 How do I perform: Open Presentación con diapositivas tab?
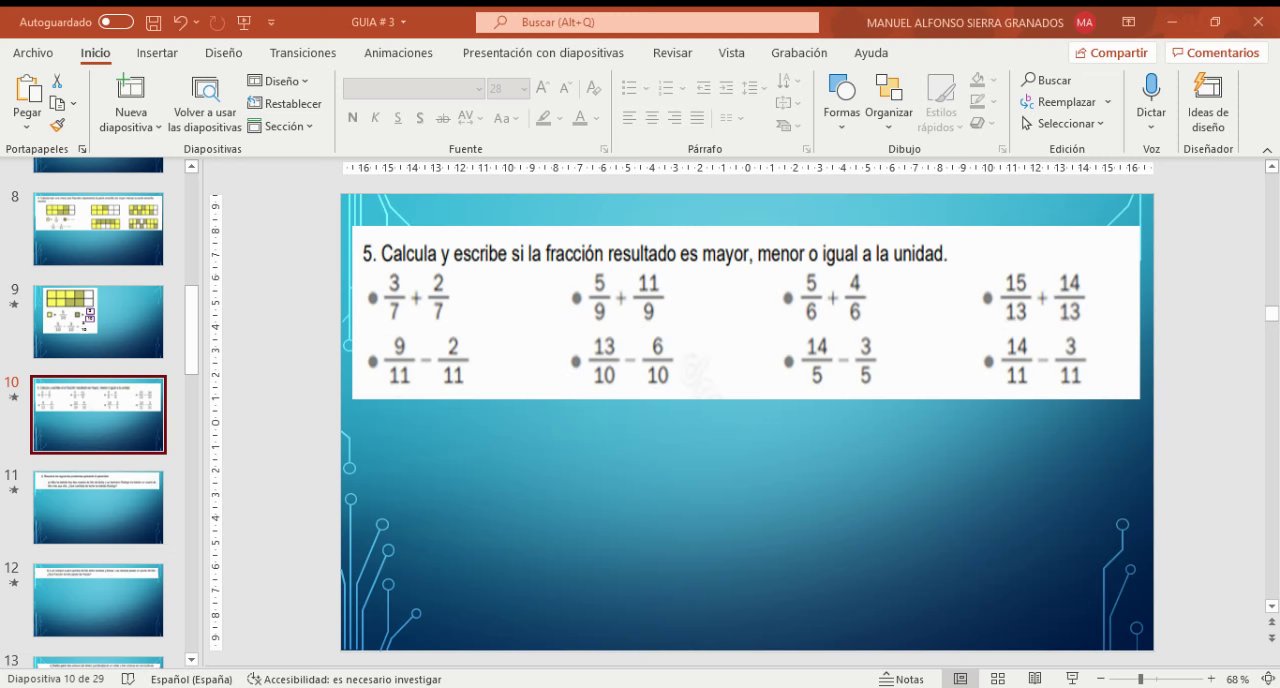click(x=543, y=53)
